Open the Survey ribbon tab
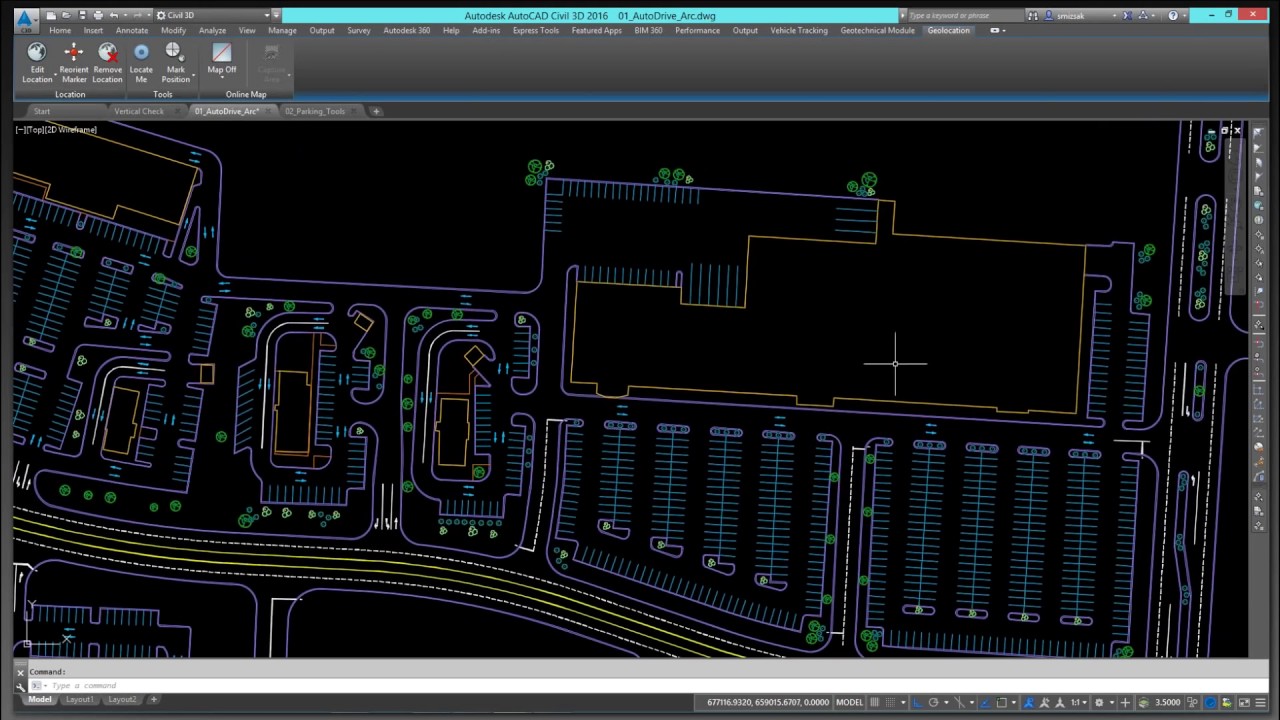Viewport: 1280px width, 720px height. click(x=358, y=30)
